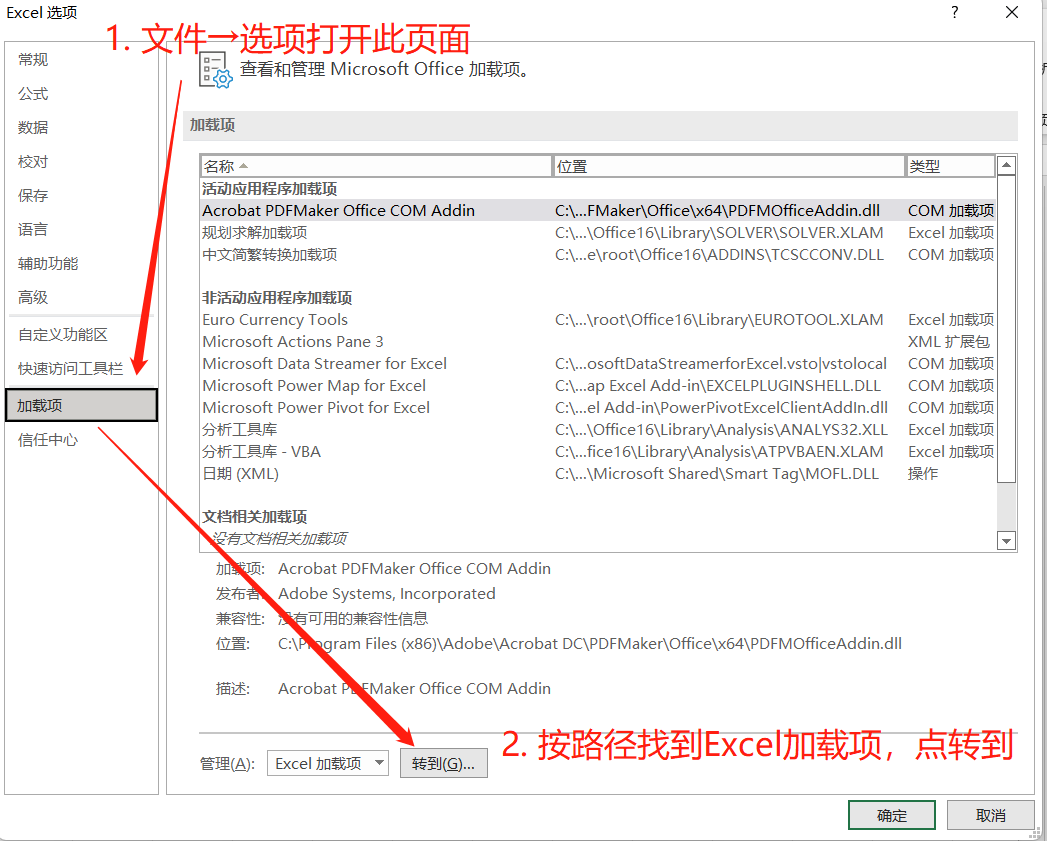Click the MOFL.DLL location cell
This screenshot has height=841, width=1047.
pyautogui.click(x=716, y=474)
